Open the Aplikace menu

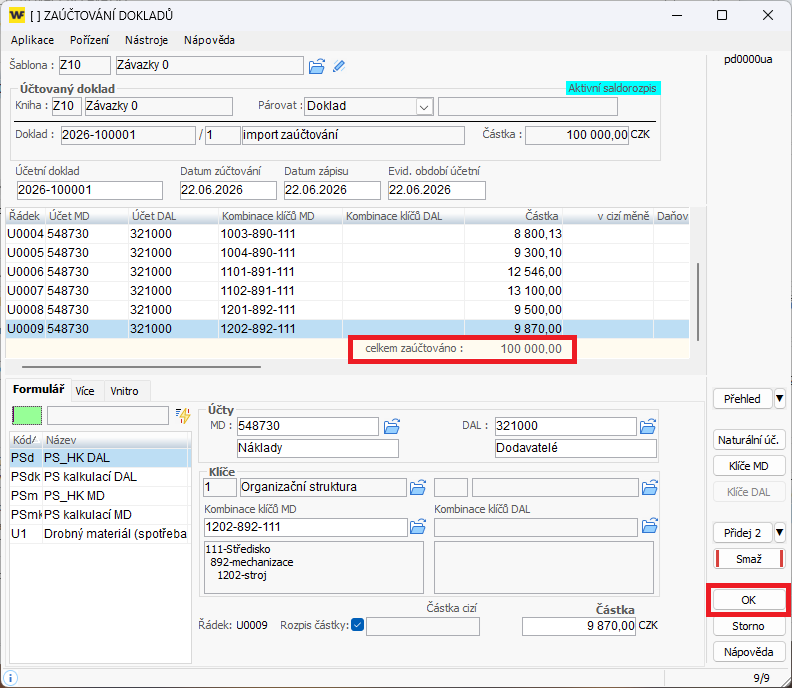click(x=32, y=40)
